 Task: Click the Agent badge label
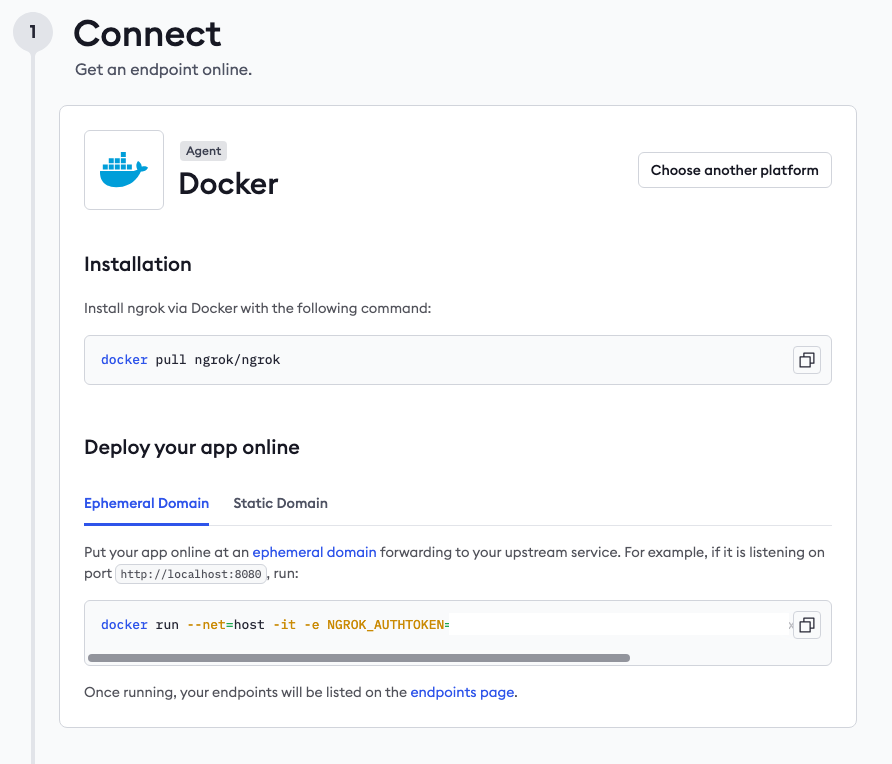coord(204,151)
